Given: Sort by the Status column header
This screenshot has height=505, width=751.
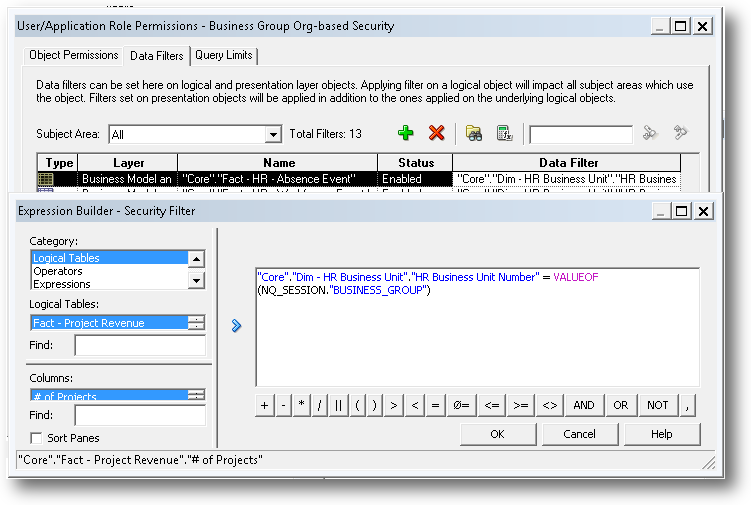Looking at the screenshot, I should 415,163.
